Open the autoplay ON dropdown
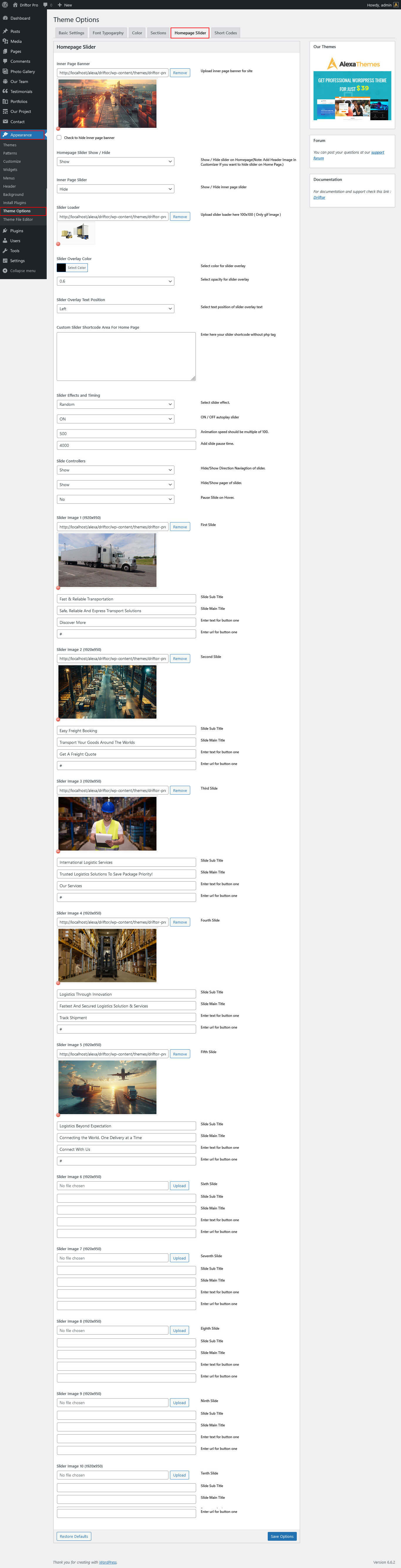Viewport: 401px width, 1568px height. coord(115,419)
